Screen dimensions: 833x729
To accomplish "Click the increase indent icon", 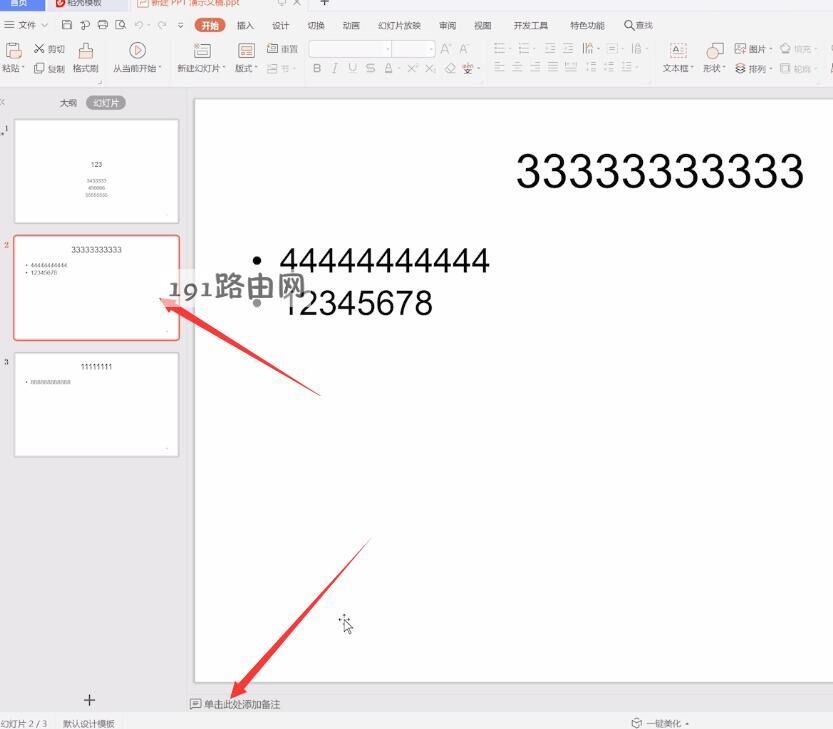I will coord(568,49).
